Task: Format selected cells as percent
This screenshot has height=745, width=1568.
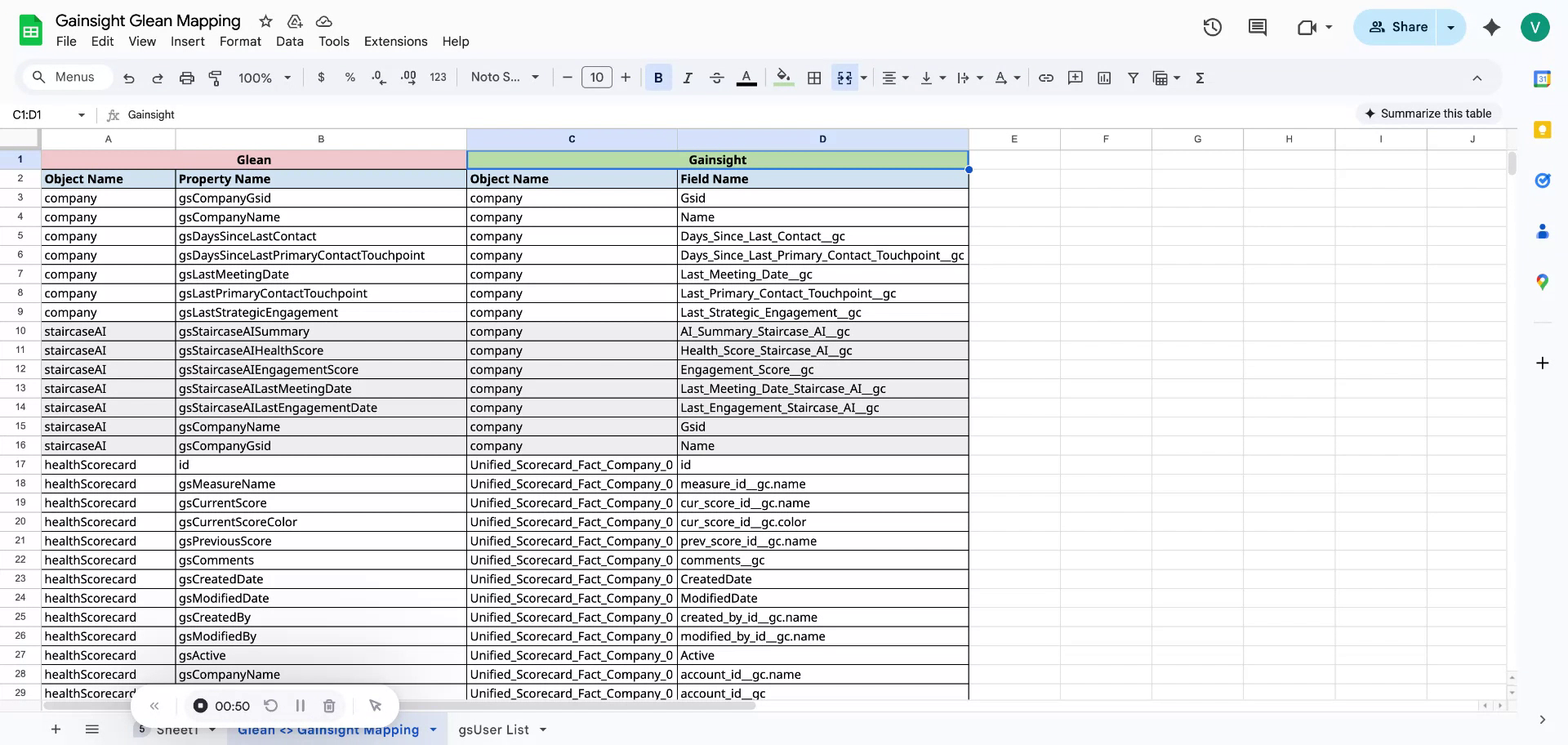Action: pyautogui.click(x=350, y=78)
